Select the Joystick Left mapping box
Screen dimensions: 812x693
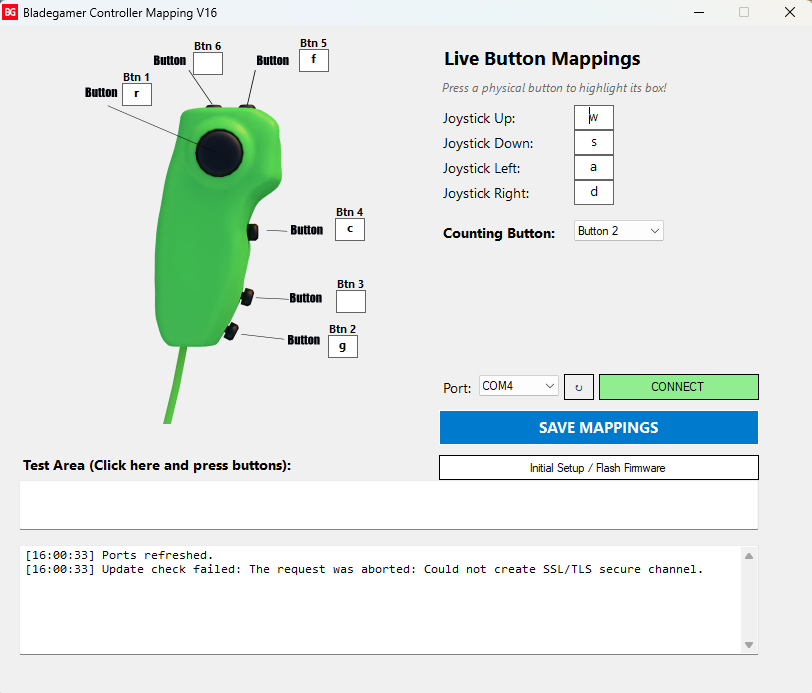point(593,167)
